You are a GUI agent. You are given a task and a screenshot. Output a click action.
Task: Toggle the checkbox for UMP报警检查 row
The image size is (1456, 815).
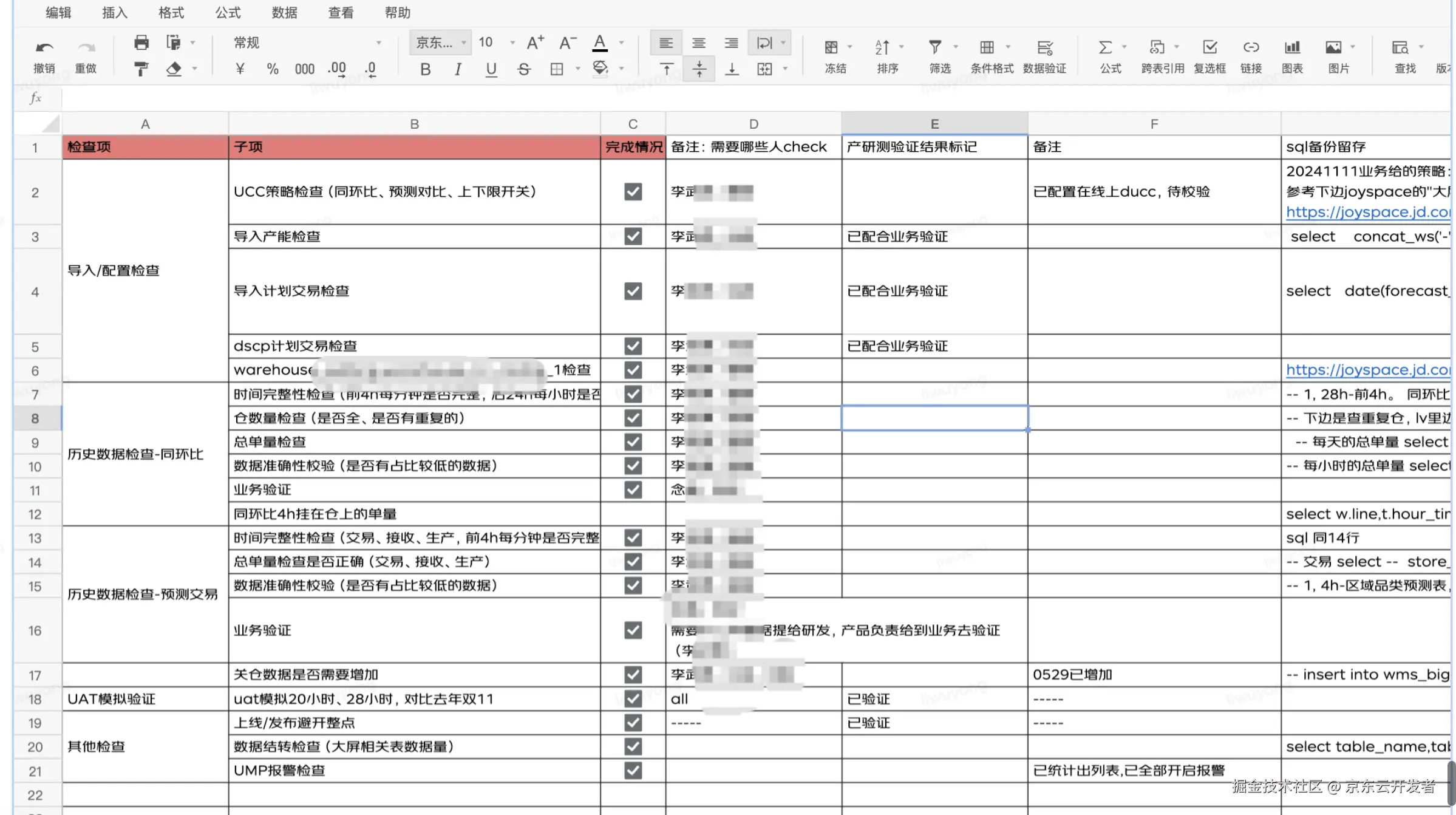coord(633,771)
